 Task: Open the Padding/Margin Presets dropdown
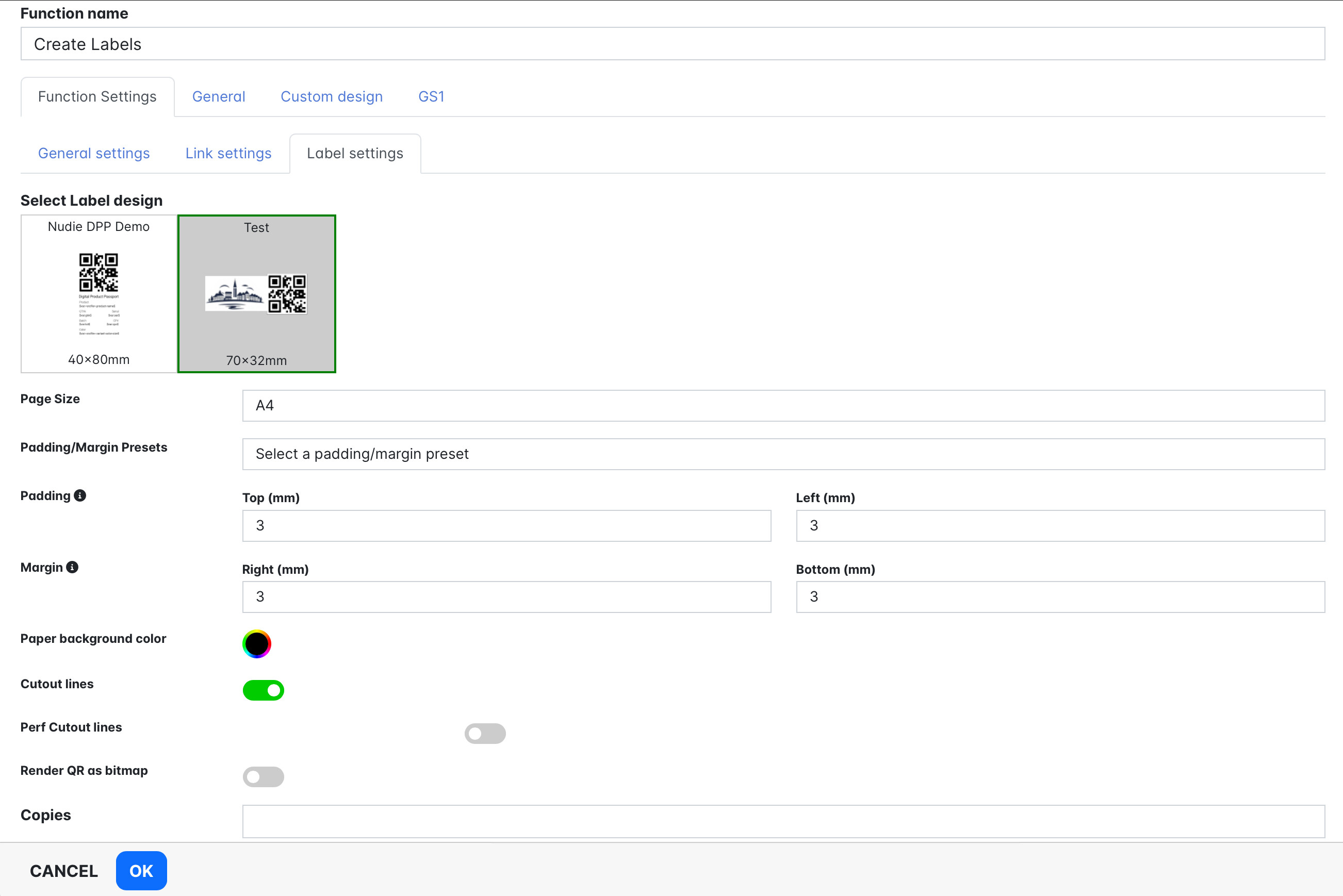pos(783,454)
